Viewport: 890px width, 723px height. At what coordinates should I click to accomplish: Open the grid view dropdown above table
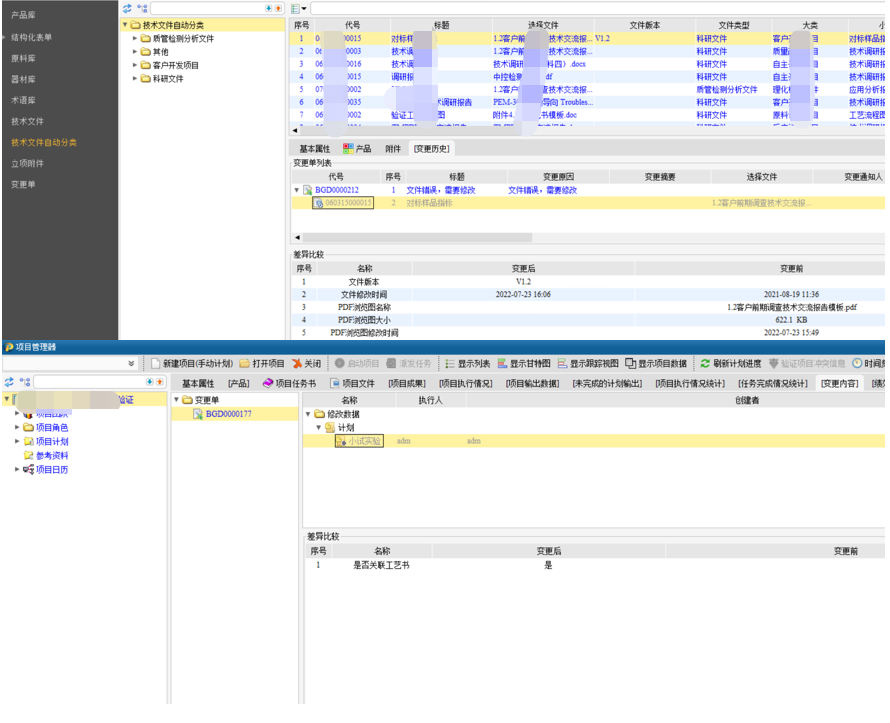[x=299, y=8]
